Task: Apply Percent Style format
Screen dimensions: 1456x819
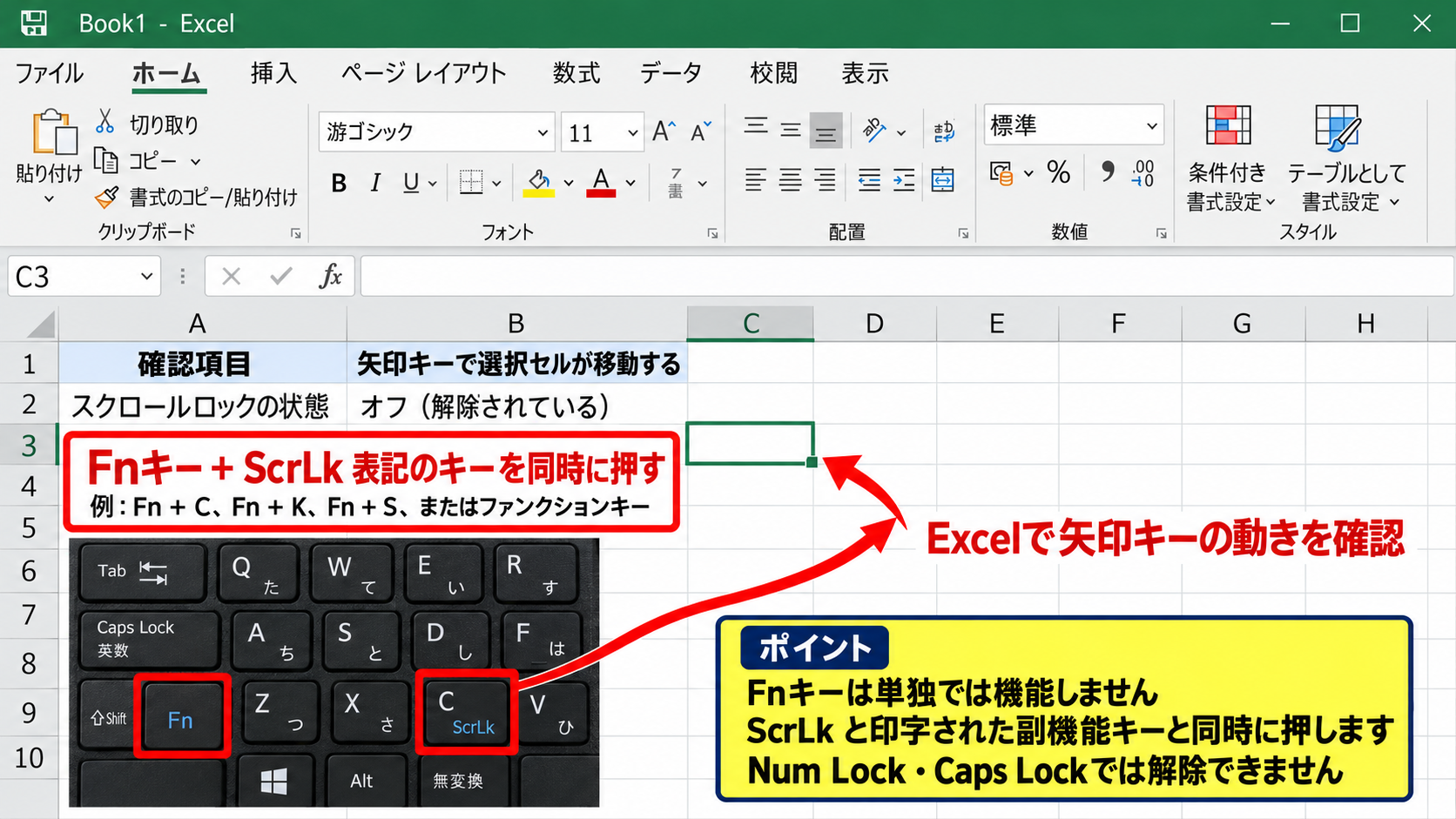Action: click(1059, 172)
